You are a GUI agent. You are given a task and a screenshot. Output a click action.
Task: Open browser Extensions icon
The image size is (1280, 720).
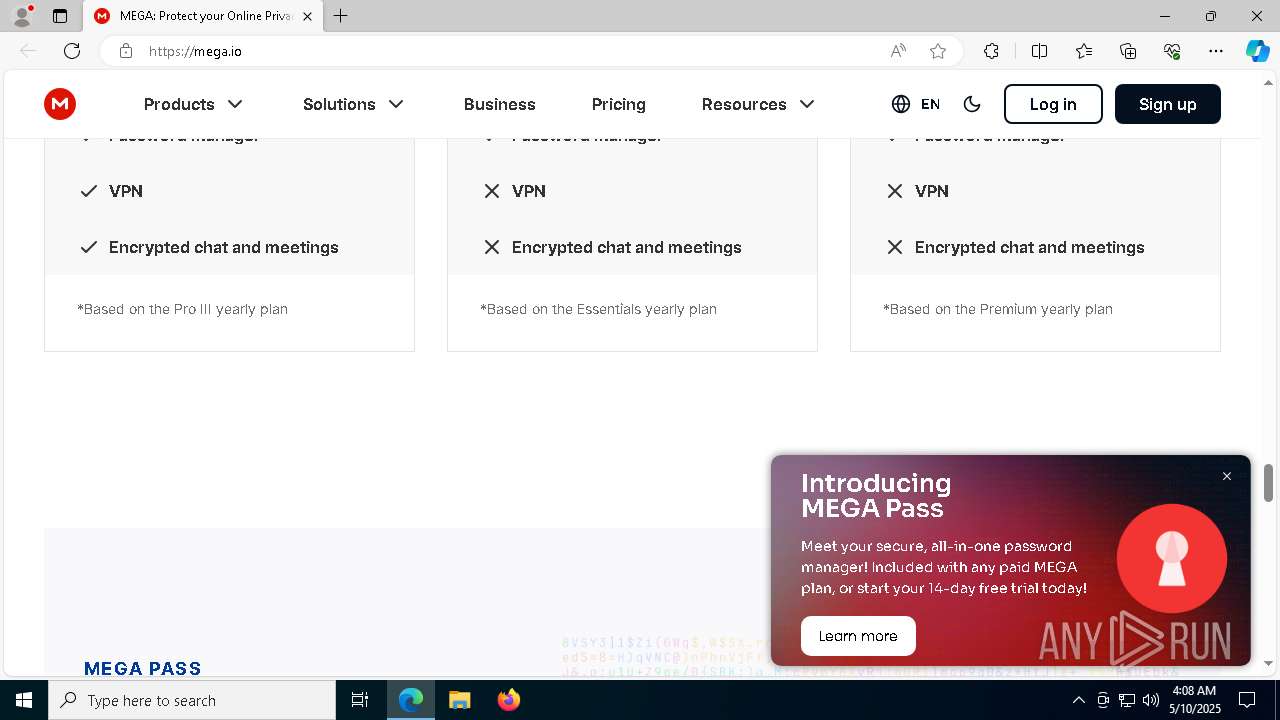991,51
